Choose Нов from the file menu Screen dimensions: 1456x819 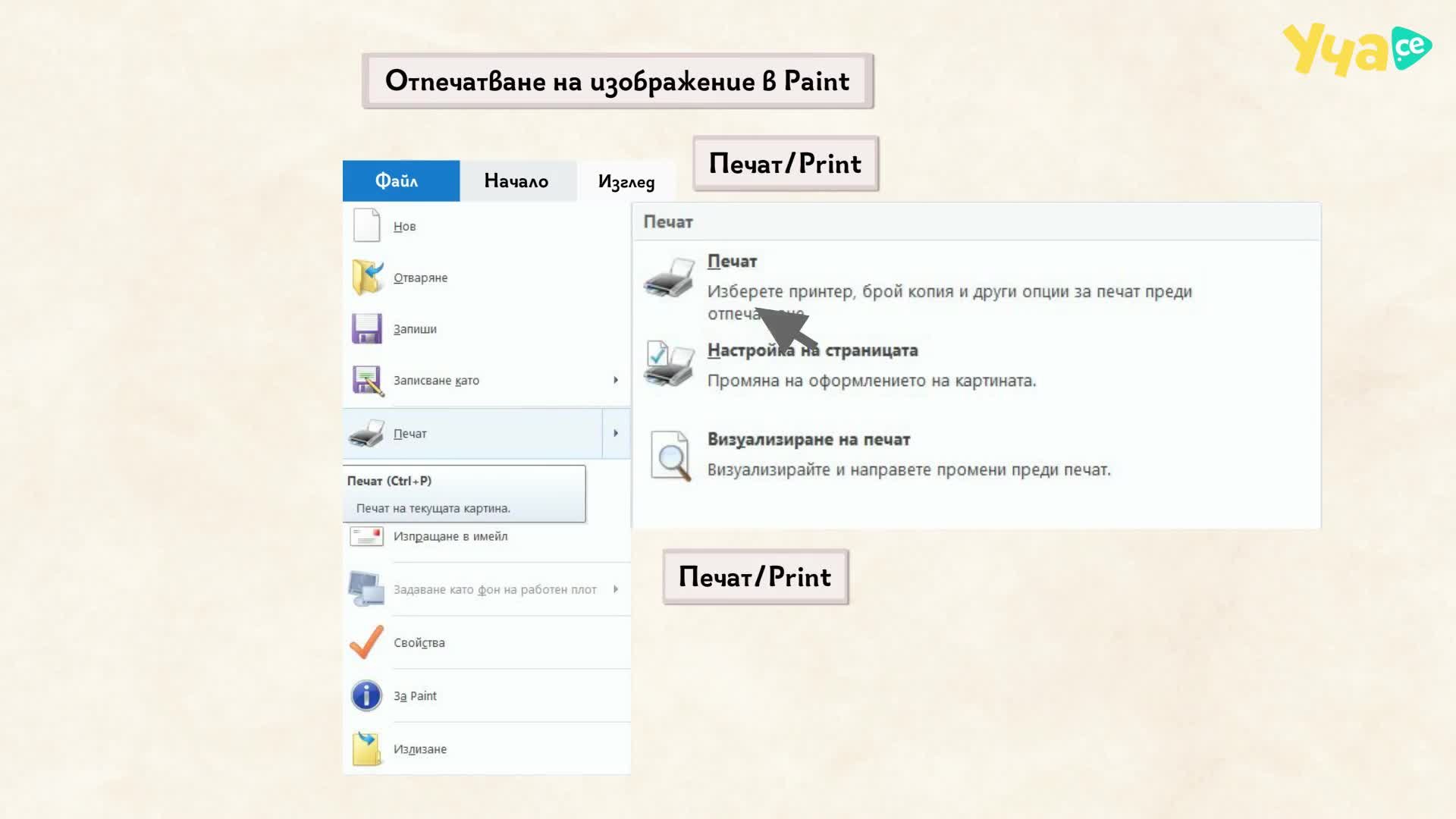tap(487, 226)
